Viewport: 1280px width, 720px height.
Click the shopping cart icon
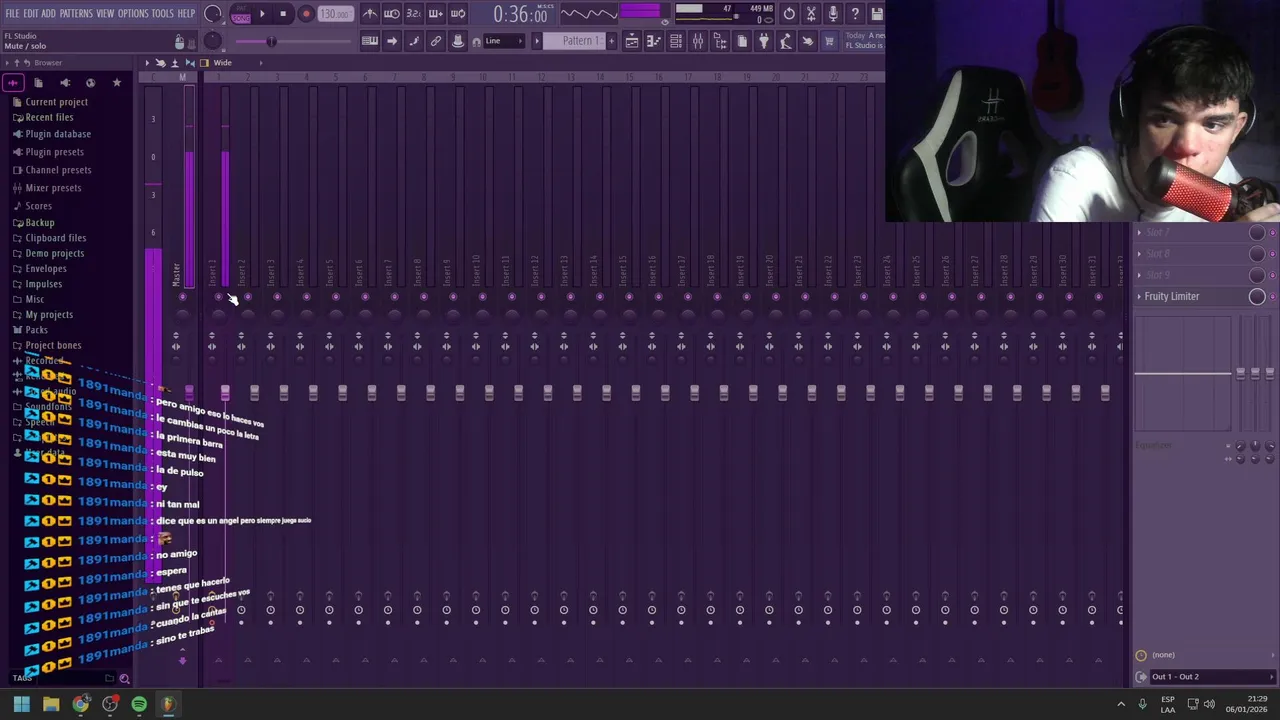point(829,41)
